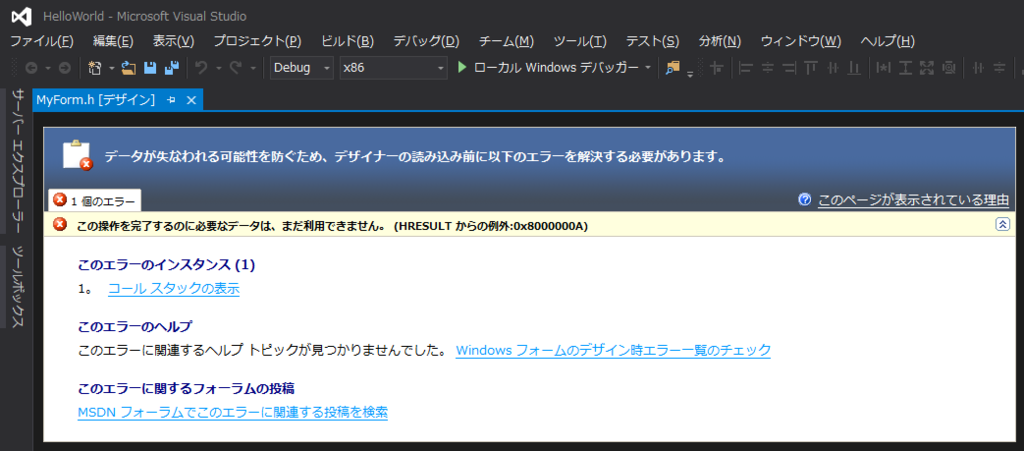Click the Save All multi-disk icon
Image resolution: width=1024 pixels, height=451 pixels.
171,67
